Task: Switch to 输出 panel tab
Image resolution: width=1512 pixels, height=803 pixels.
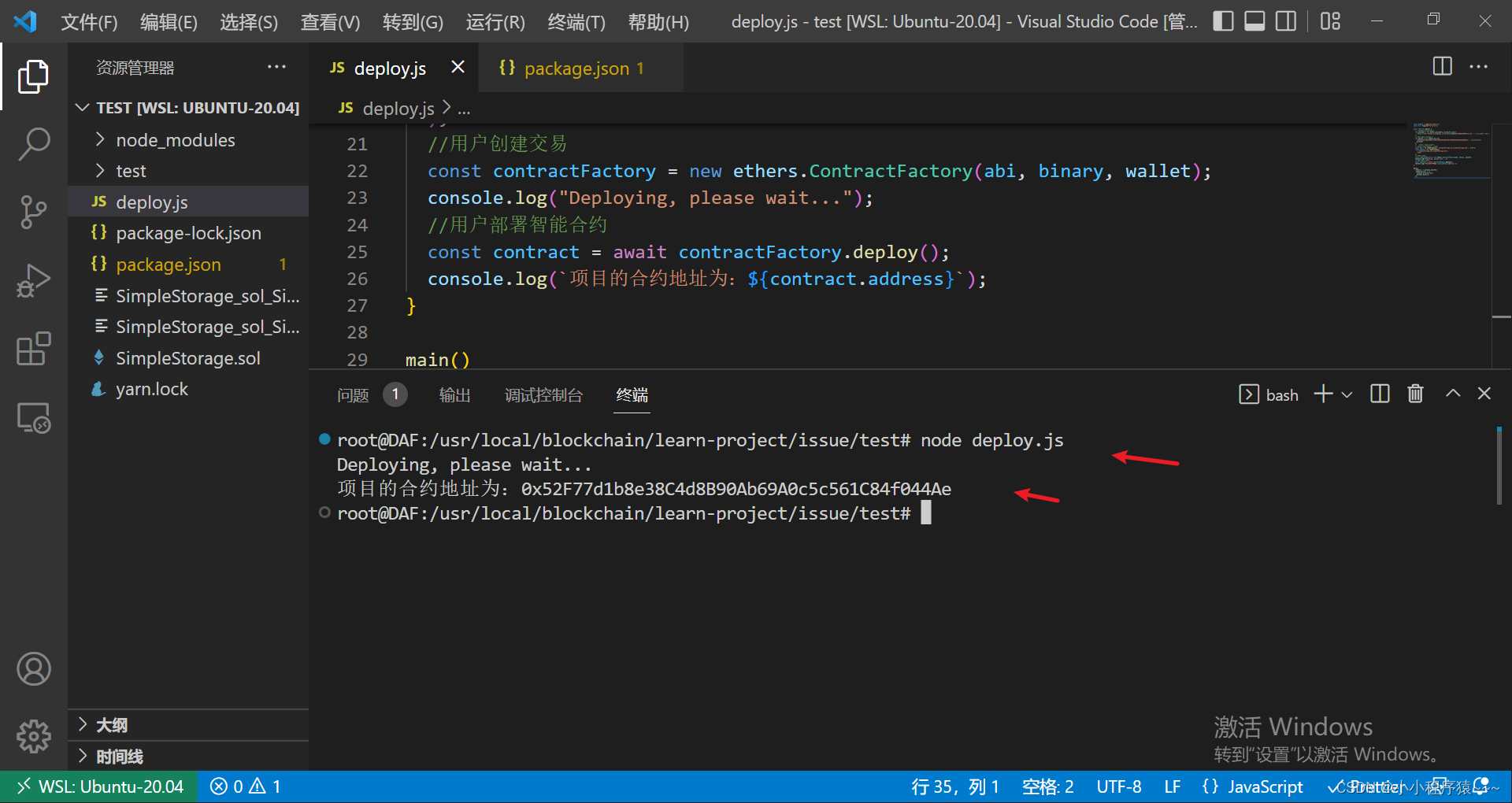Action: coord(454,394)
